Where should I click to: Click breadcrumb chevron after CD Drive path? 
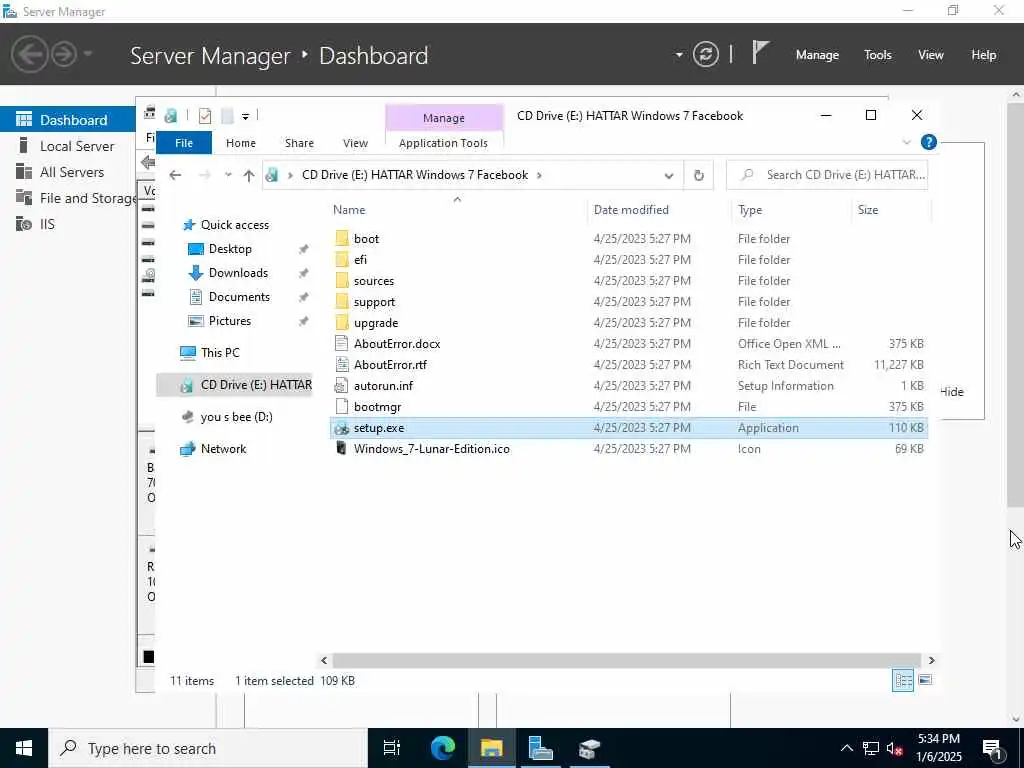click(x=539, y=175)
